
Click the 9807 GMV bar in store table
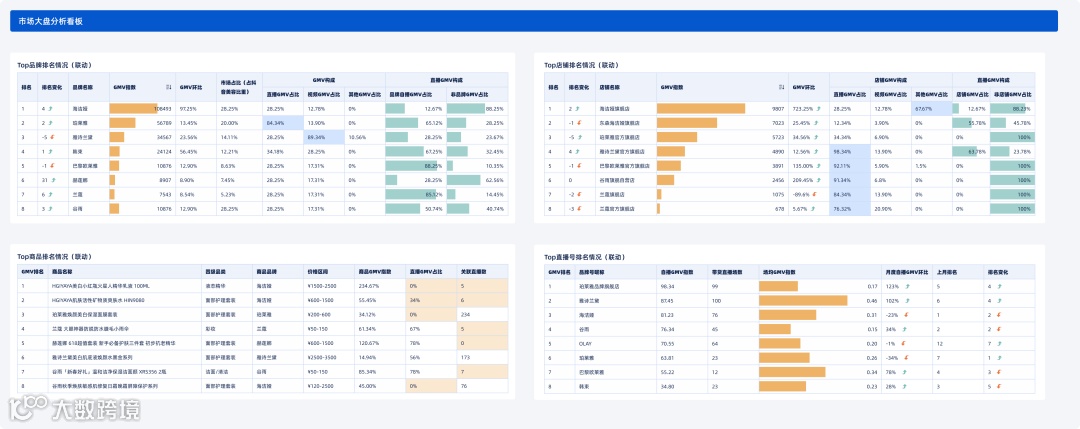(x=701, y=109)
